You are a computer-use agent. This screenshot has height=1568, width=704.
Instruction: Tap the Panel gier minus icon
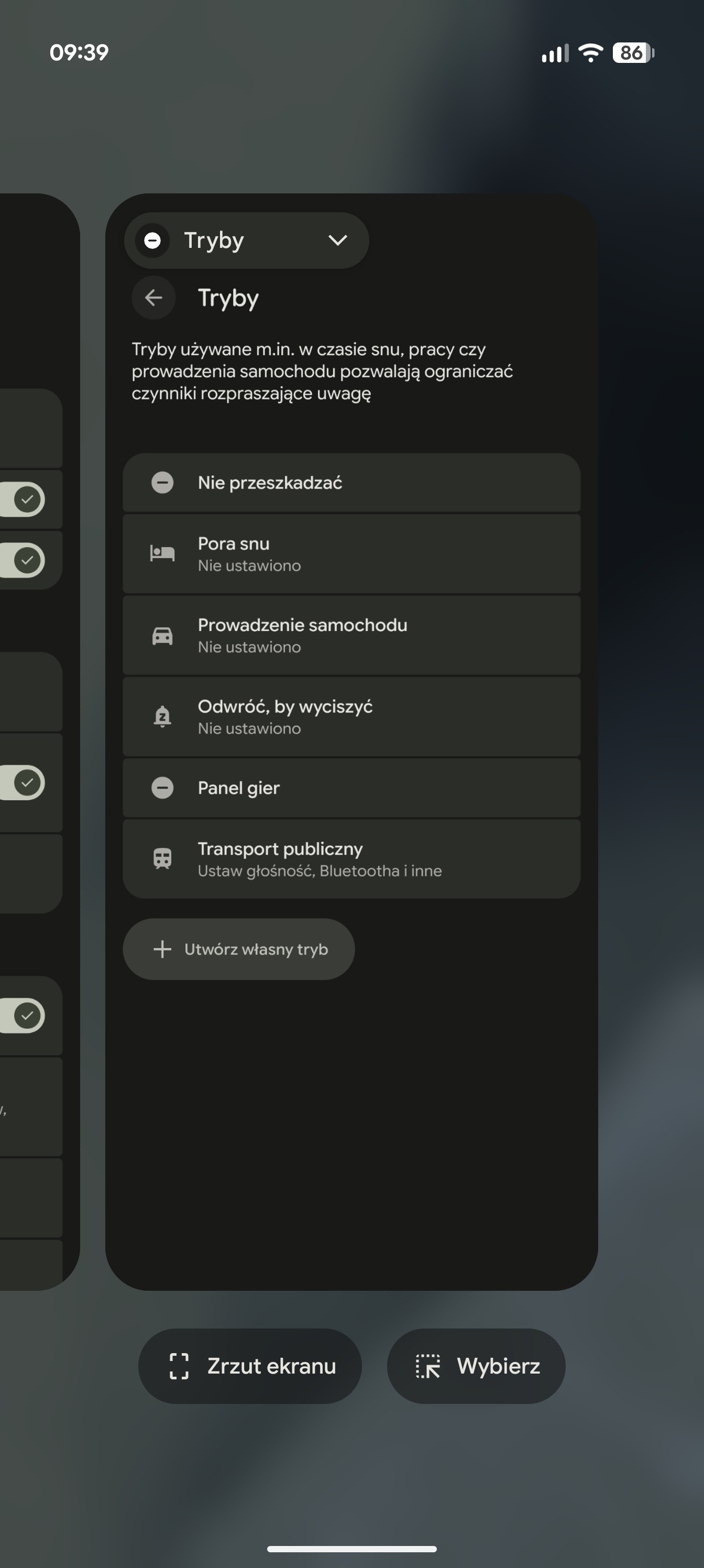pos(162,788)
